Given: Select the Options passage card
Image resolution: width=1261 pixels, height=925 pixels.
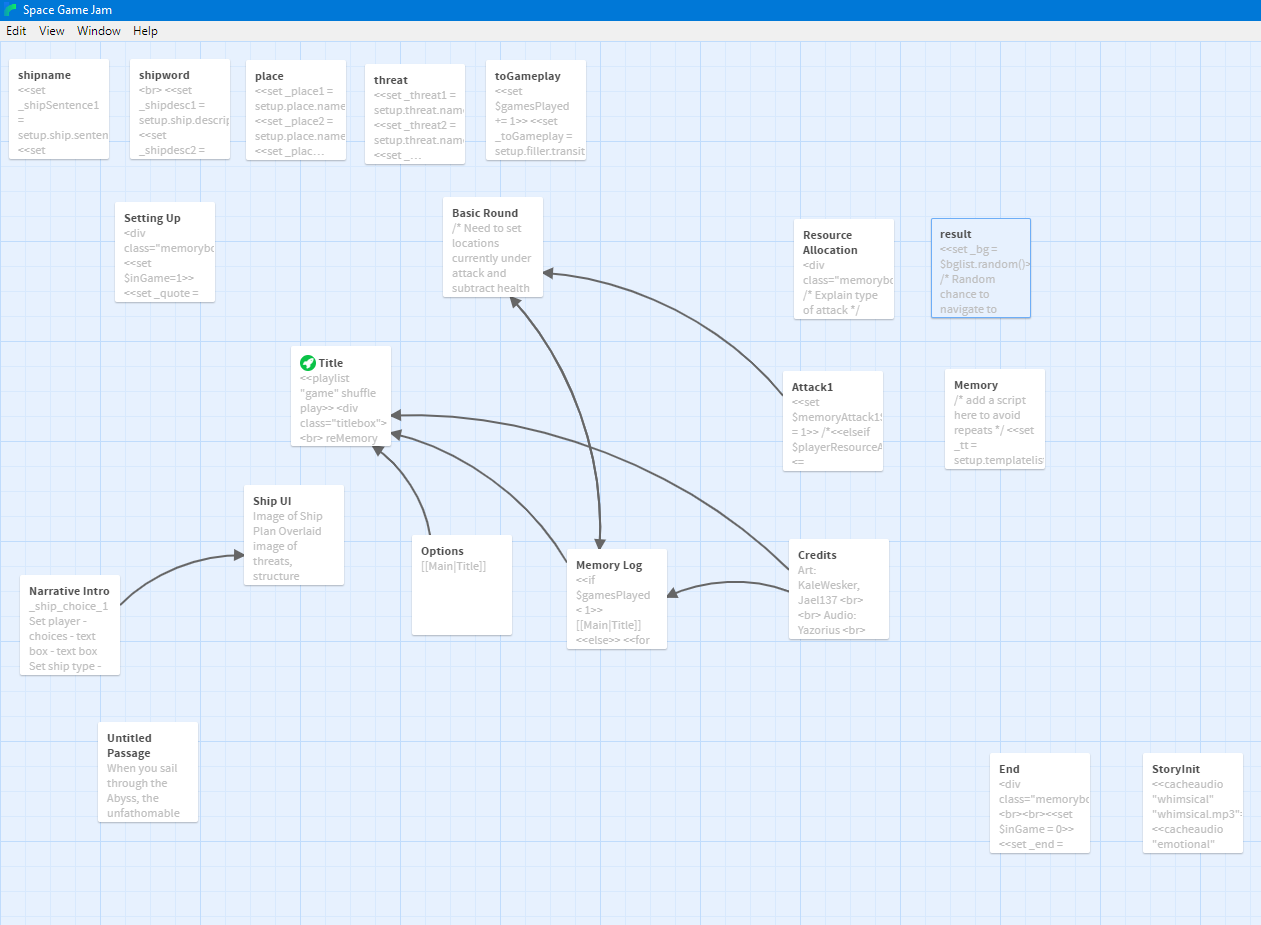Looking at the screenshot, I should click(x=462, y=585).
